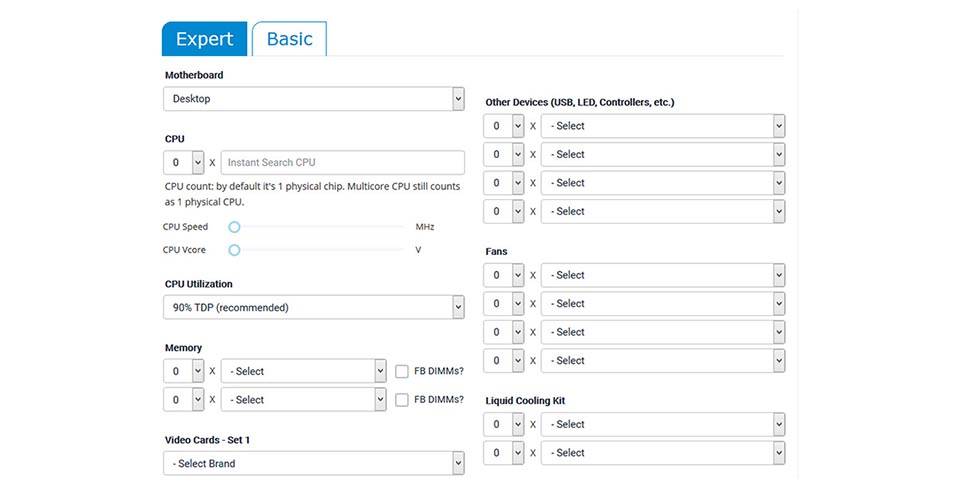Click the Instant Search CPU field
Image resolution: width=960 pixels, height=489 pixels.
pyautogui.click(x=342, y=162)
